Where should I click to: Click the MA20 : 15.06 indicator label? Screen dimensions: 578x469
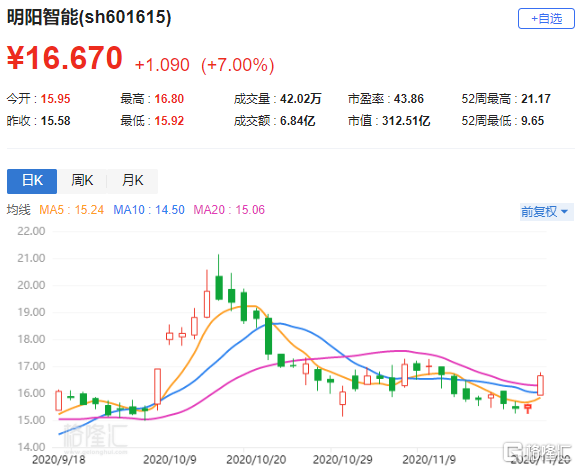click(x=229, y=210)
